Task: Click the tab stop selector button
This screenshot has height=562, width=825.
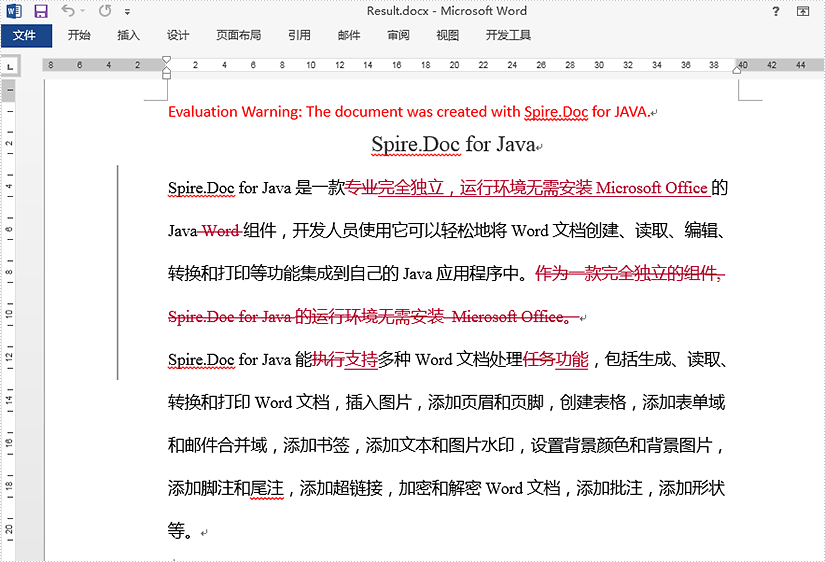Action: point(10,67)
